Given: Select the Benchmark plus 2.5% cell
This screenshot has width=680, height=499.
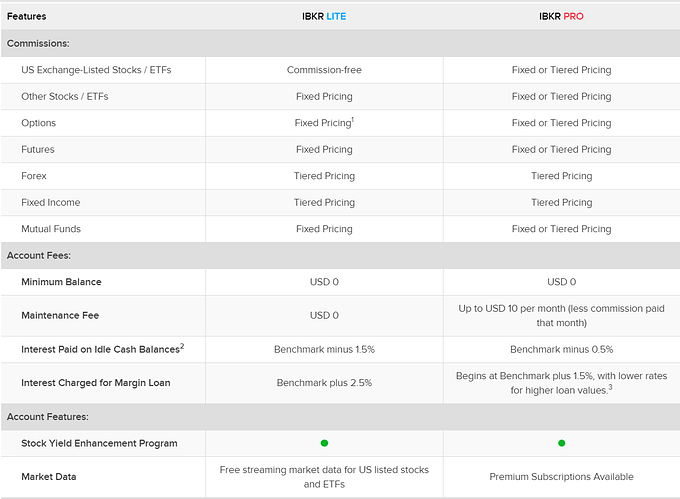Looking at the screenshot, I should [x=324, y=382].
